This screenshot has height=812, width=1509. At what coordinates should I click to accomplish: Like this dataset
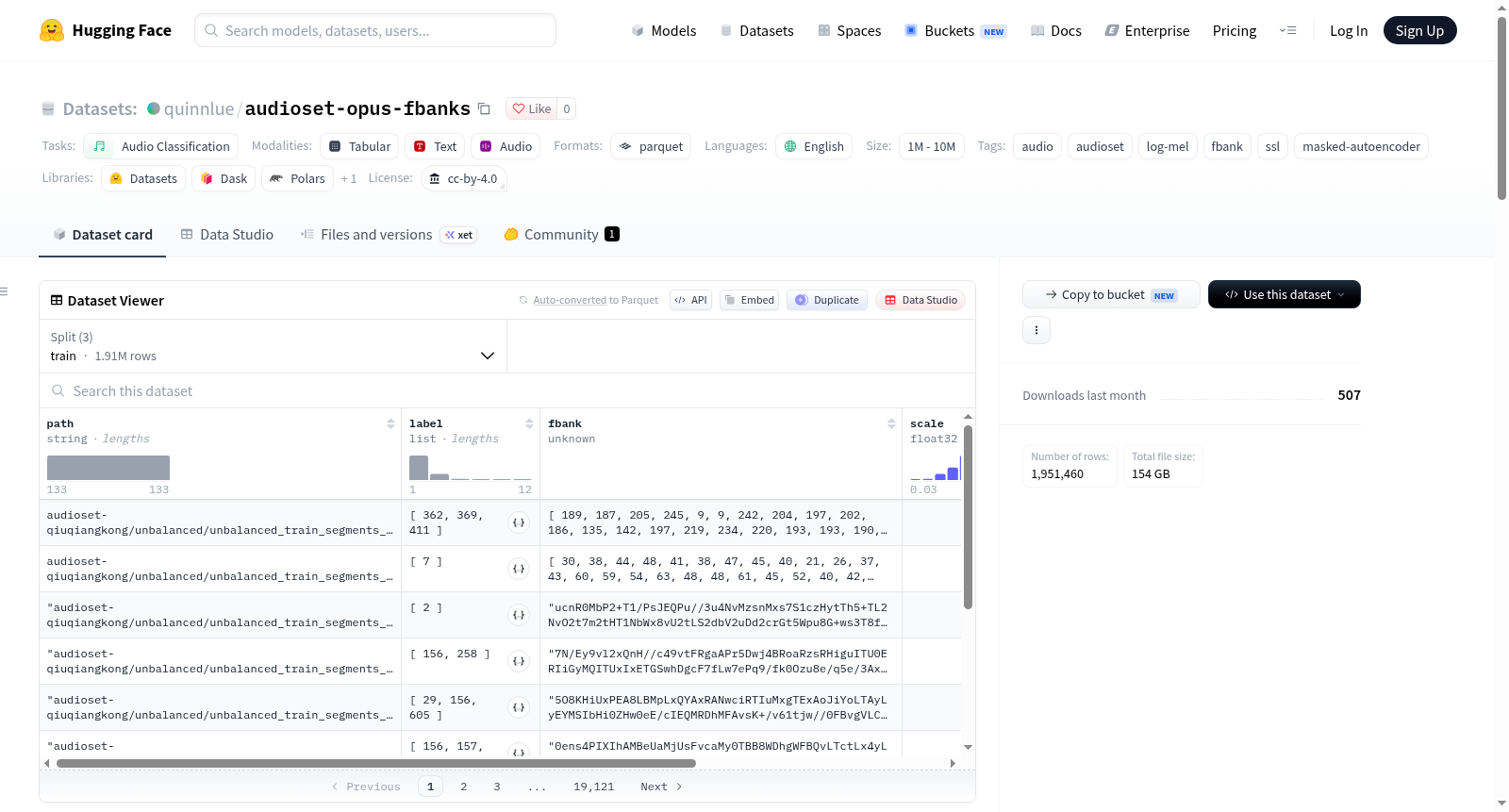click(532, 108)
